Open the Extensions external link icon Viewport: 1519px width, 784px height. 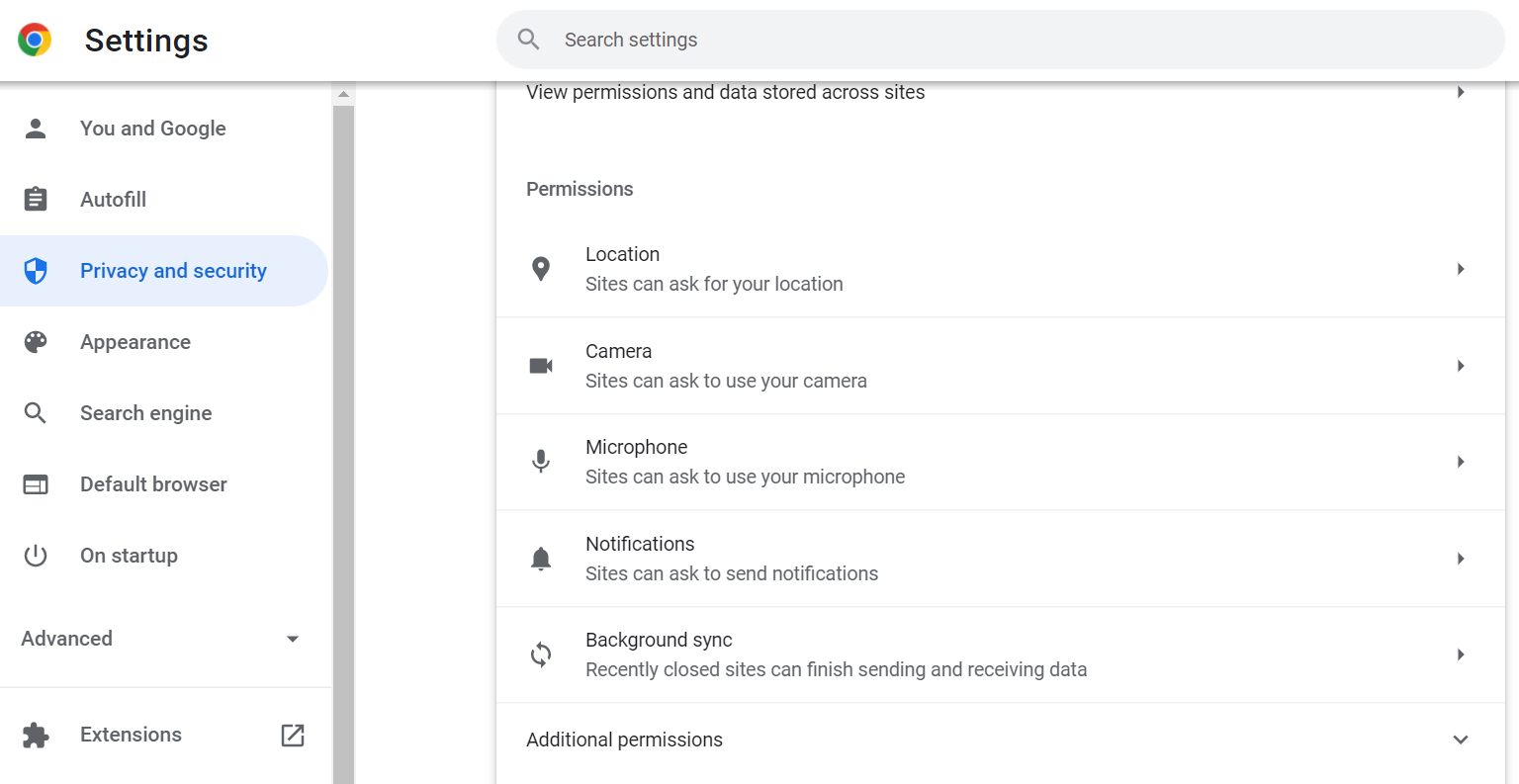coord(293,735)
